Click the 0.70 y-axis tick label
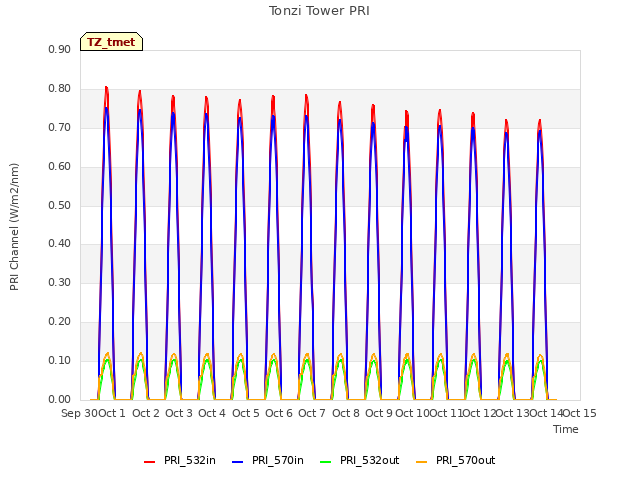The width and height of the screenshot is (640, 480). [60, 128]
